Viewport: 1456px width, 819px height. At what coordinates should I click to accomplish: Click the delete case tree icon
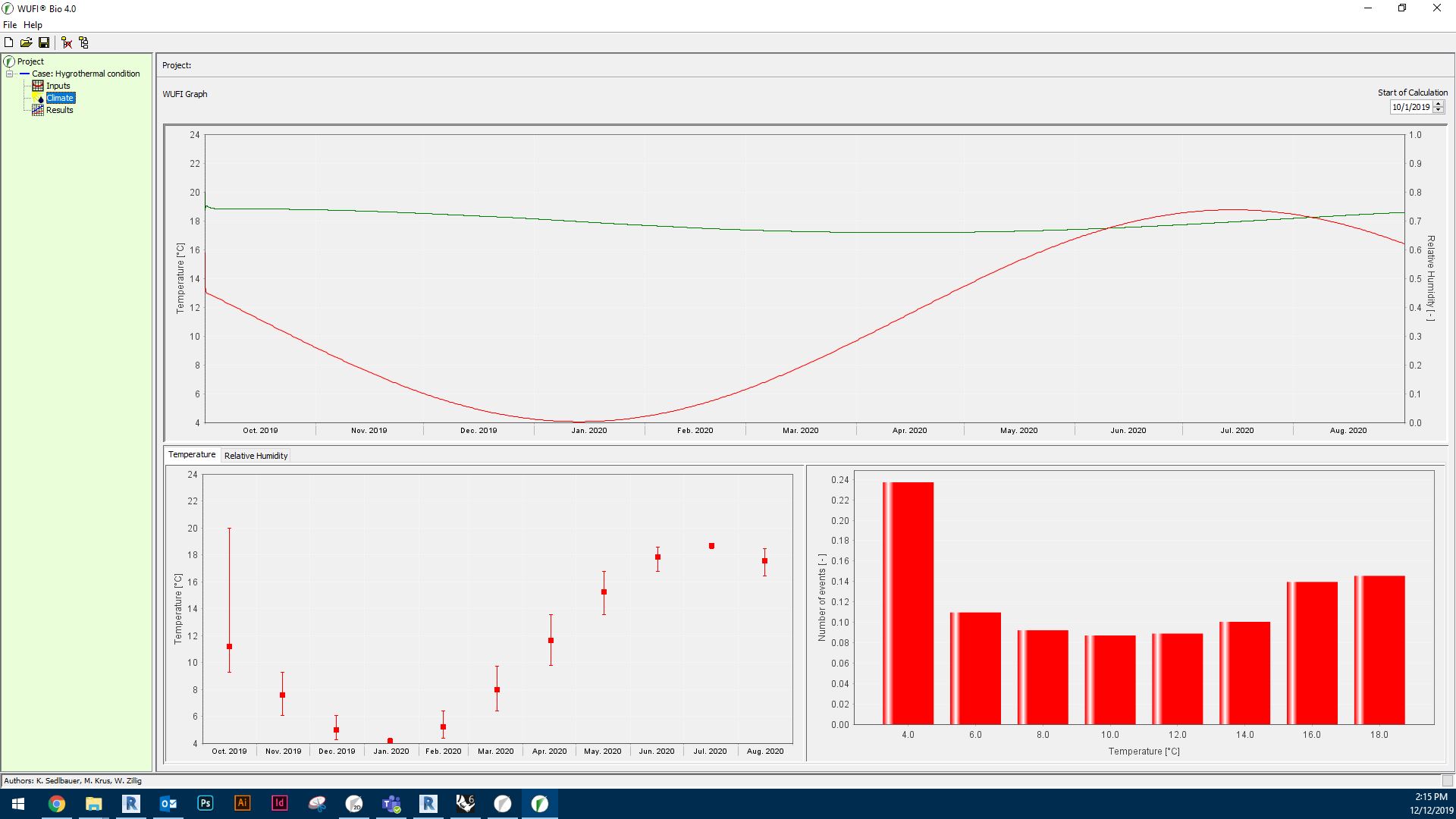coord(67,42)
